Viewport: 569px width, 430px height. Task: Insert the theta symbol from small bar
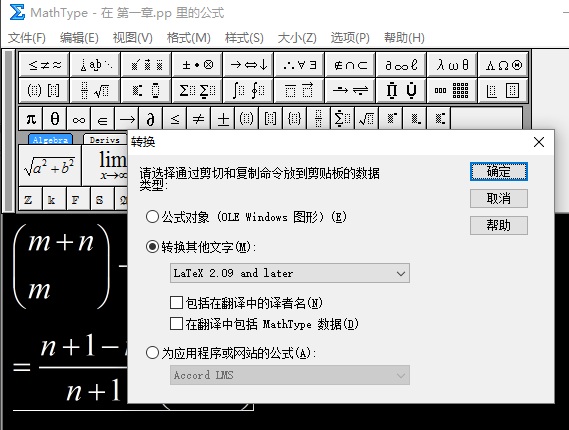(x=55, y=119)
